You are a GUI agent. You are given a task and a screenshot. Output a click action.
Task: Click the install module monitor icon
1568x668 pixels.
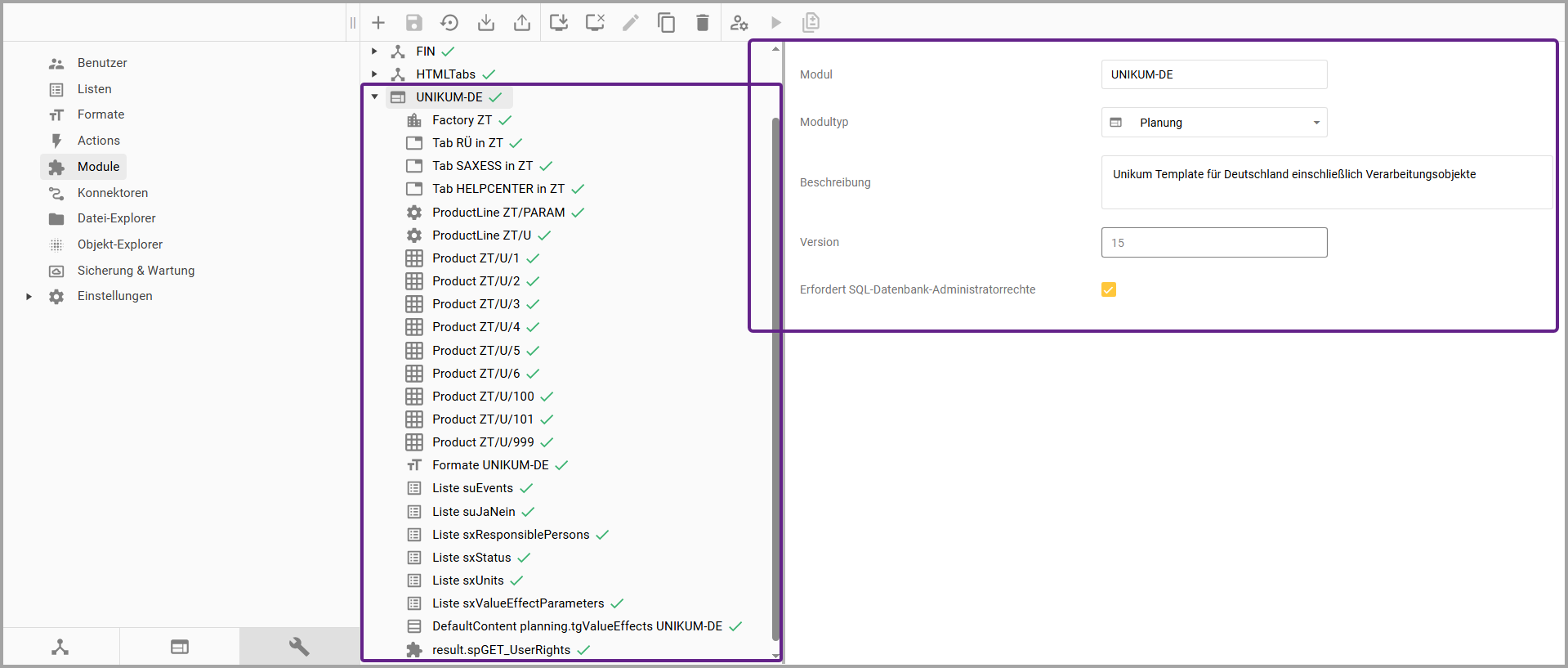(559, 23)
